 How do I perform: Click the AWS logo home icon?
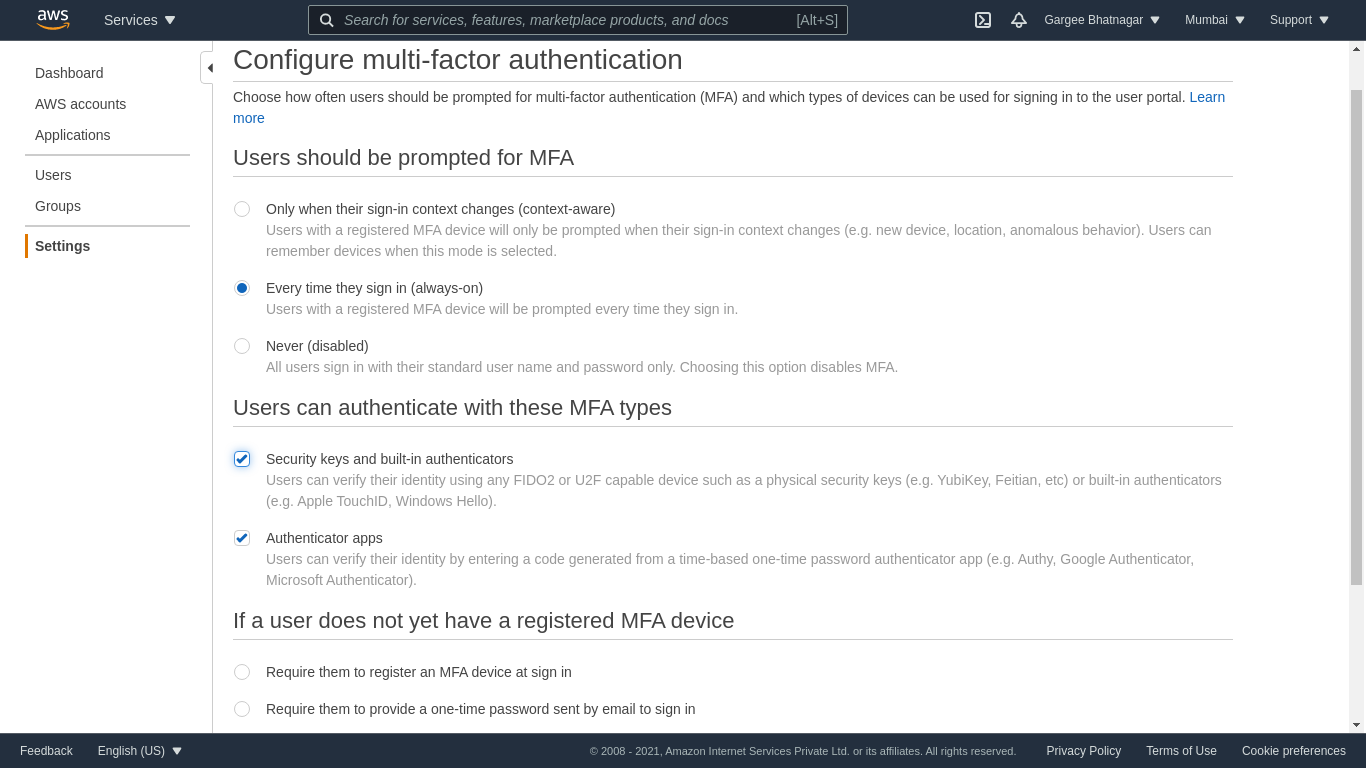(53, 19)
